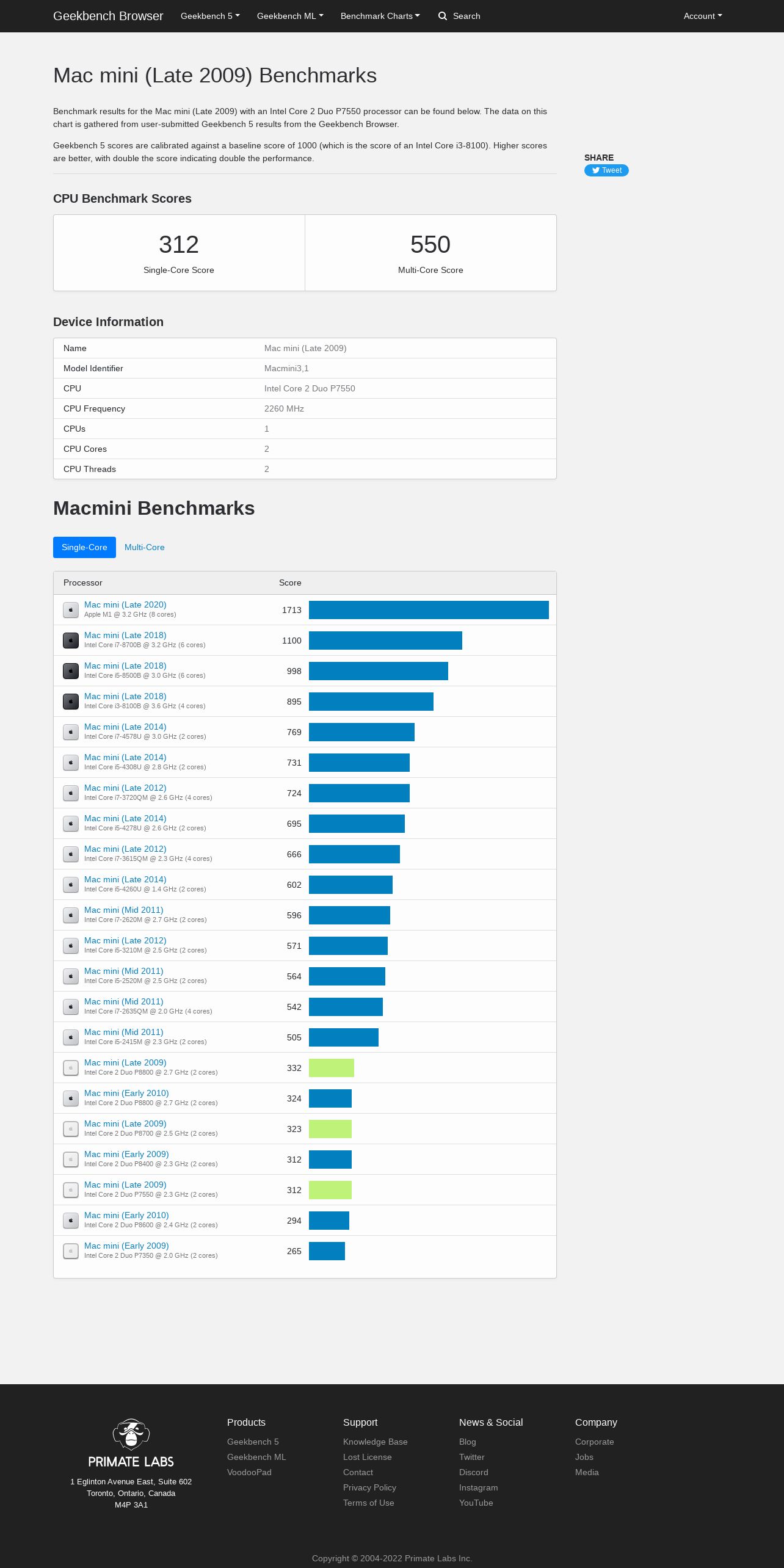Image resolution: width=784 pixels, height=1568 pixels.
Task: Open the Account dropdown menu
Action: click(703, 16)
